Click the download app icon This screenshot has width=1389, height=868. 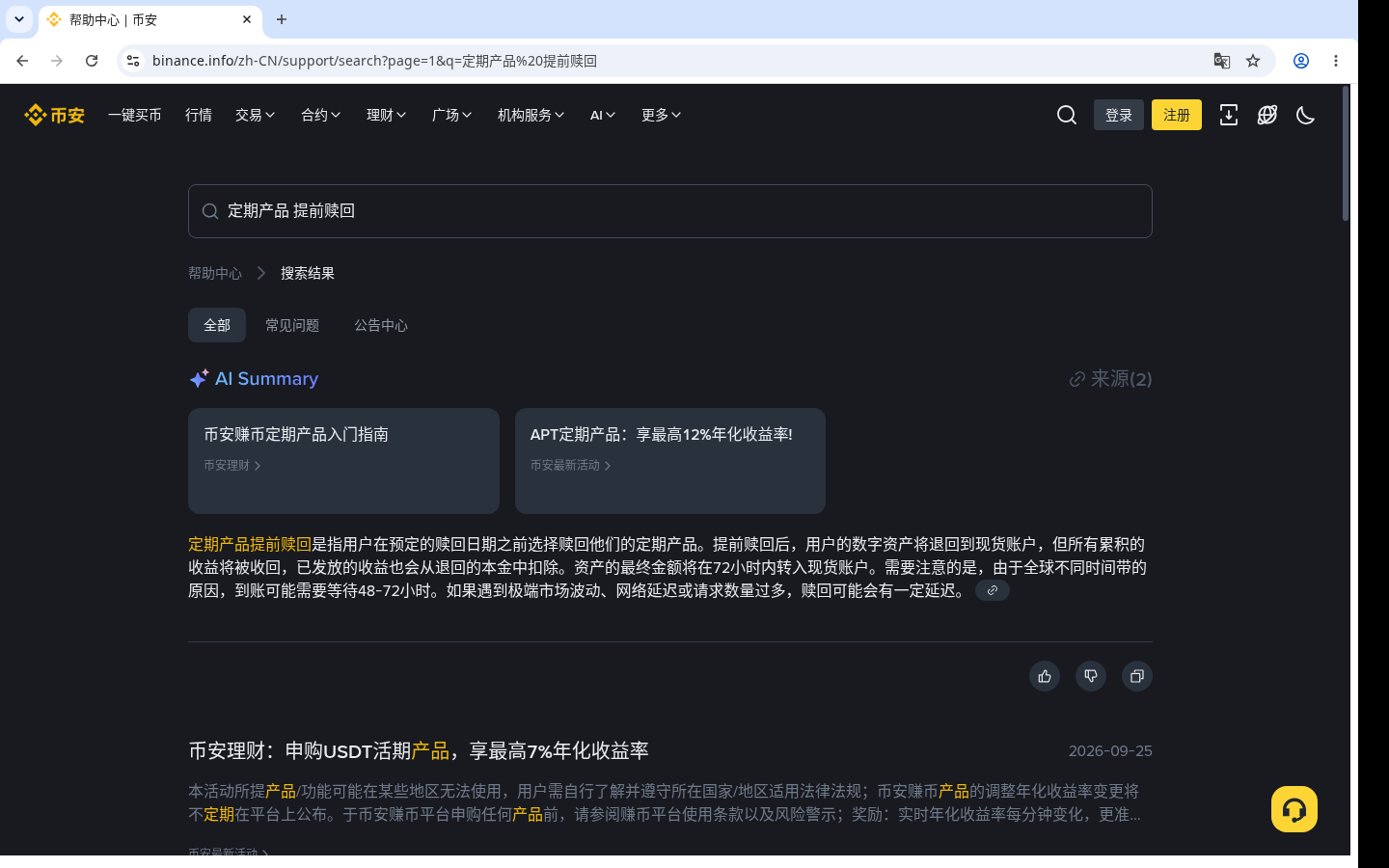point(1229,115)
